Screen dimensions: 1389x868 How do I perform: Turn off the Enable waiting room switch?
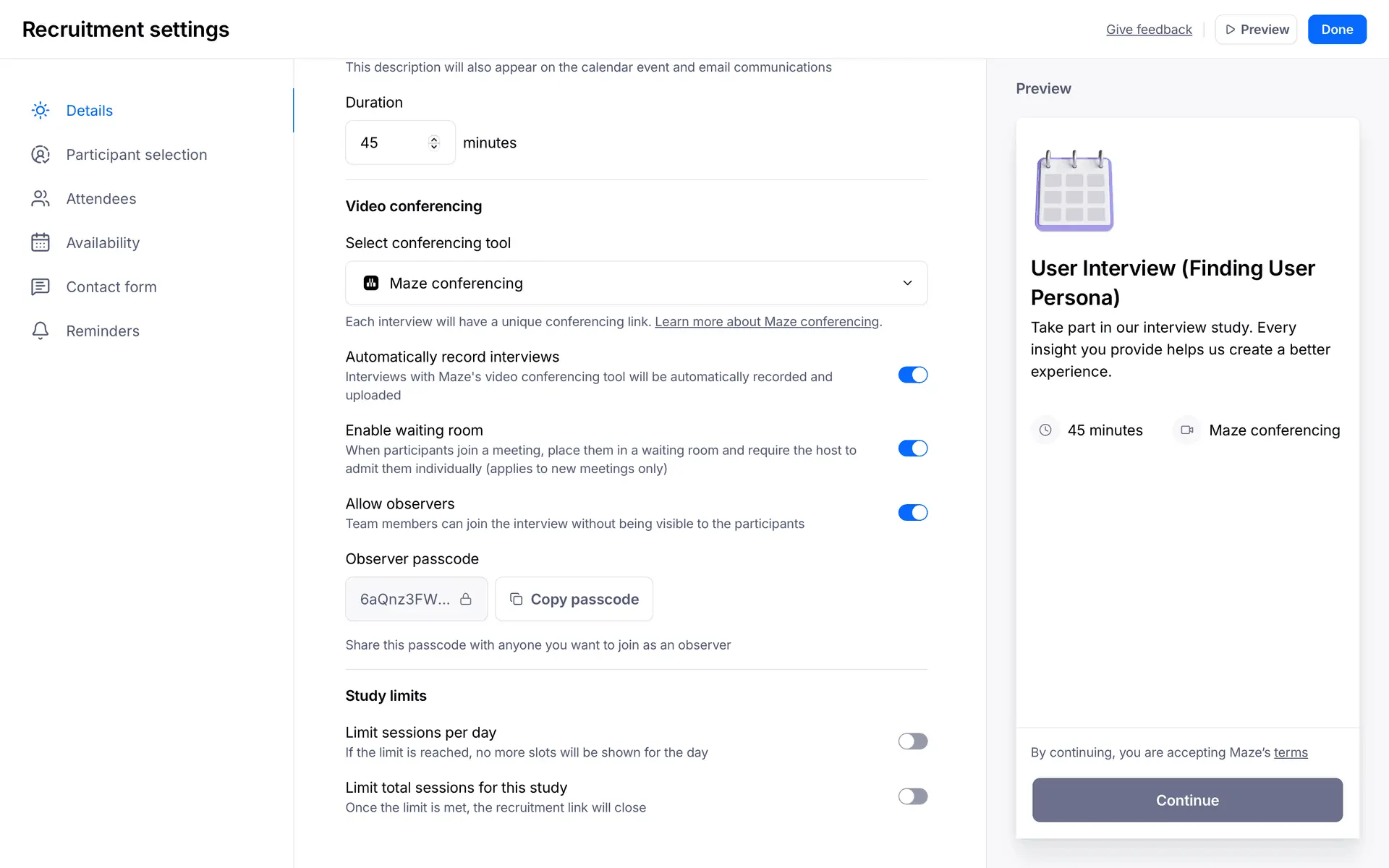coord(912,448)
